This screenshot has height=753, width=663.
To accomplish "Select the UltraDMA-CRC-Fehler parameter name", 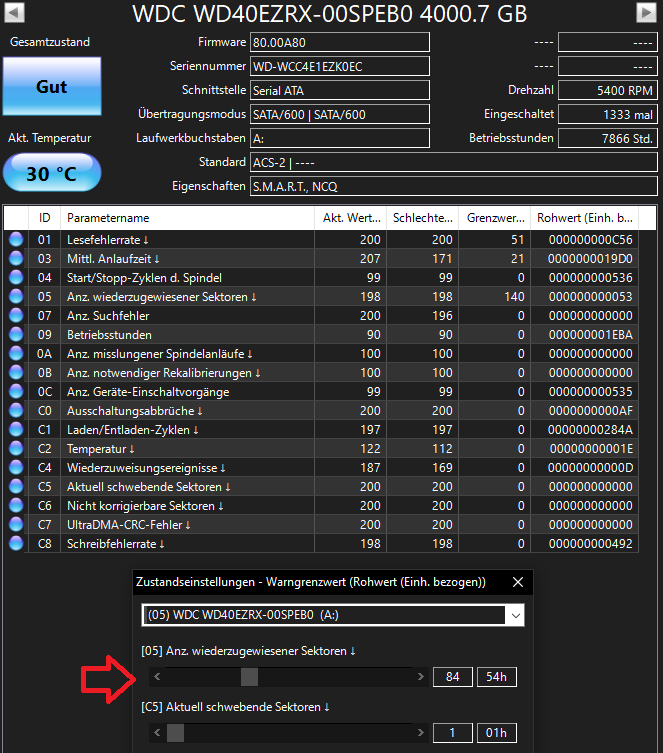I will tap(129, 525).
